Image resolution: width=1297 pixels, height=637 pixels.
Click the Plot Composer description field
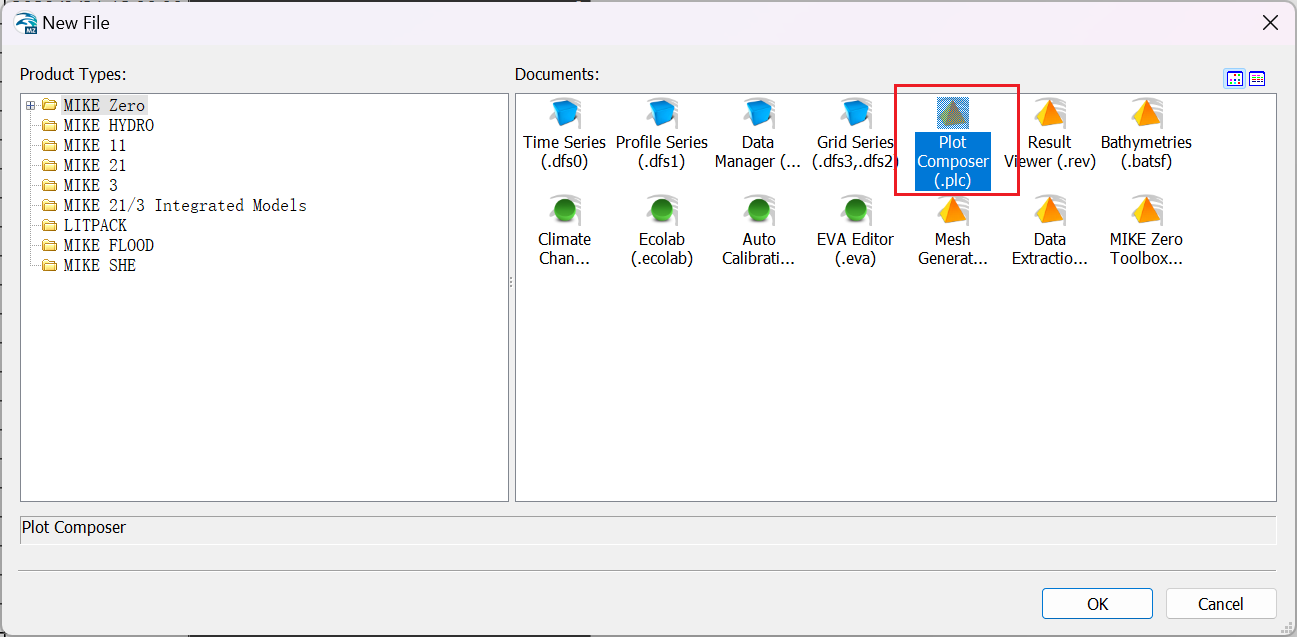[648, 529]
